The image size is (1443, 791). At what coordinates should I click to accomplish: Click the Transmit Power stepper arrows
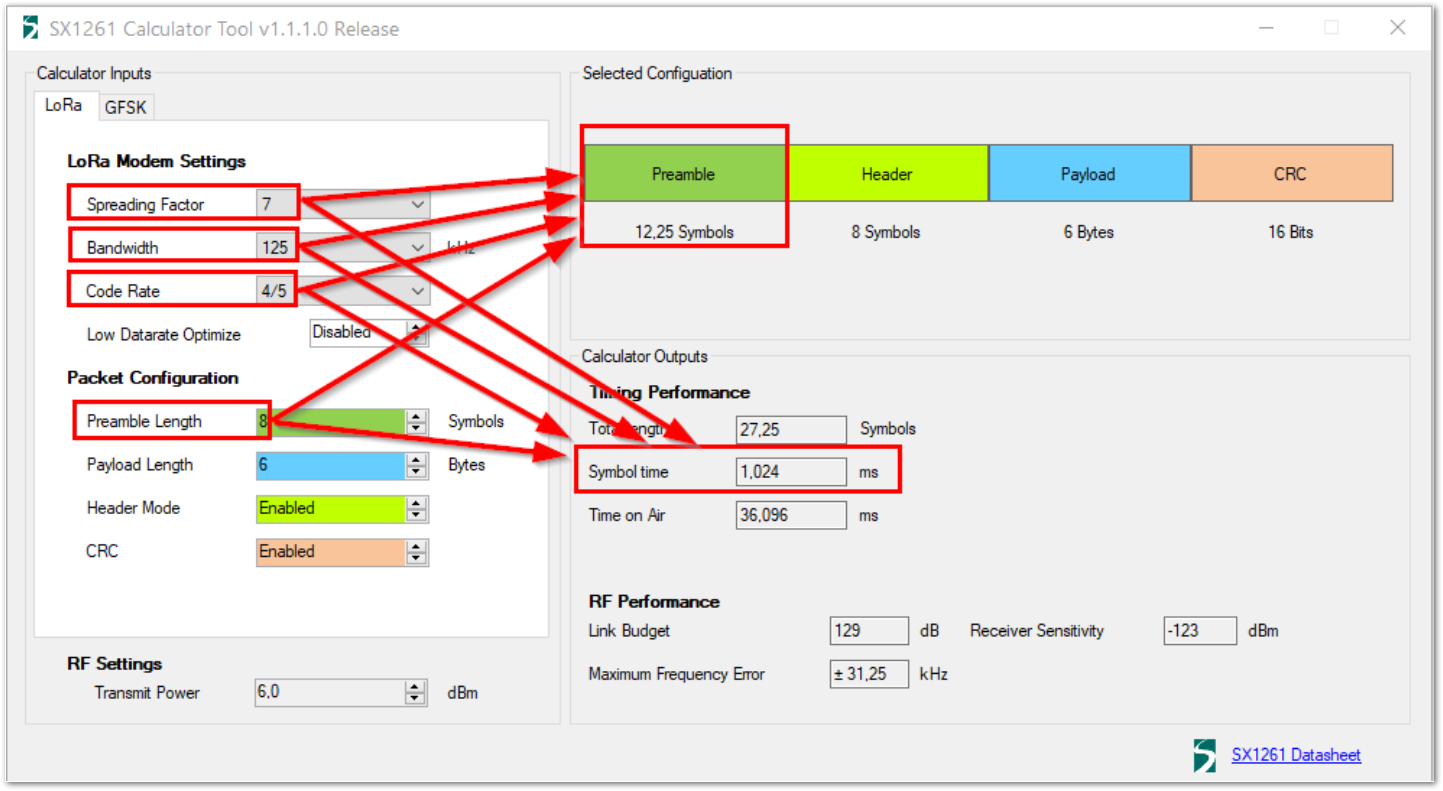pyautogui.click(x=416, y=692)
